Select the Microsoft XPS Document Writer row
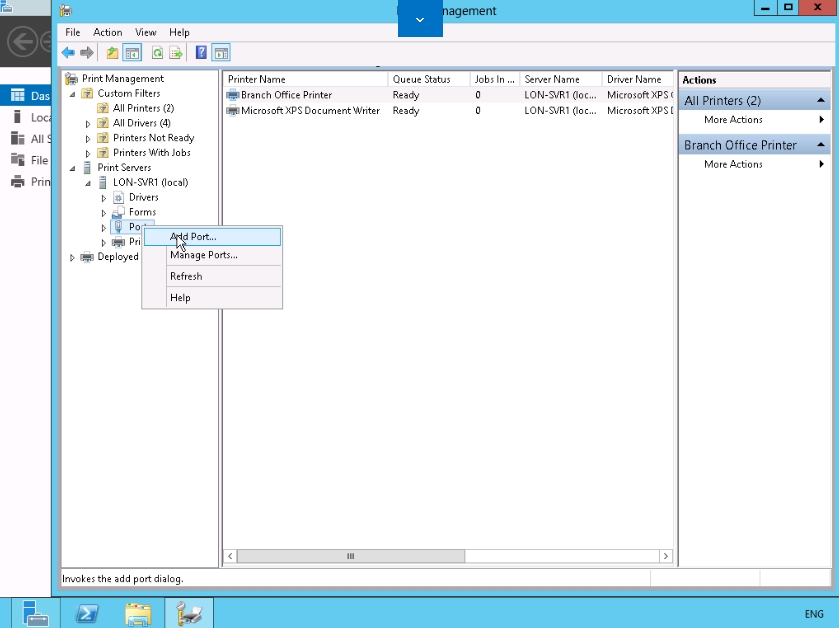Image resolution: width=839 pixels, height=628 pixels. (310, 111)
